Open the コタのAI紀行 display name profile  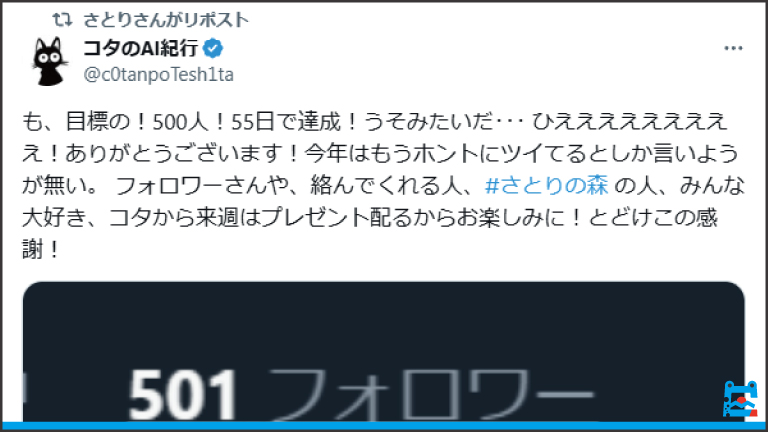(141, 48)
